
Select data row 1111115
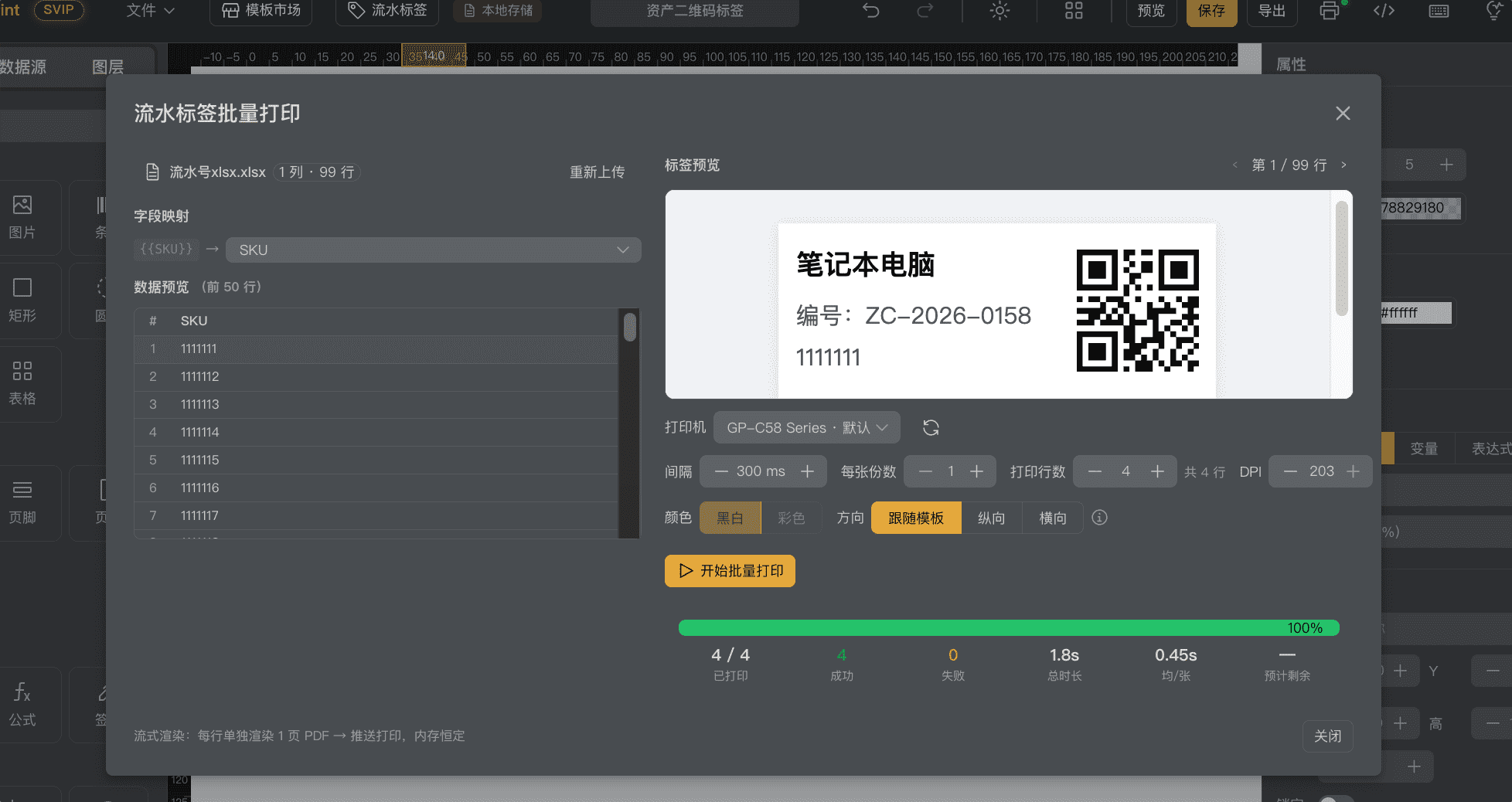coord(376,460)
